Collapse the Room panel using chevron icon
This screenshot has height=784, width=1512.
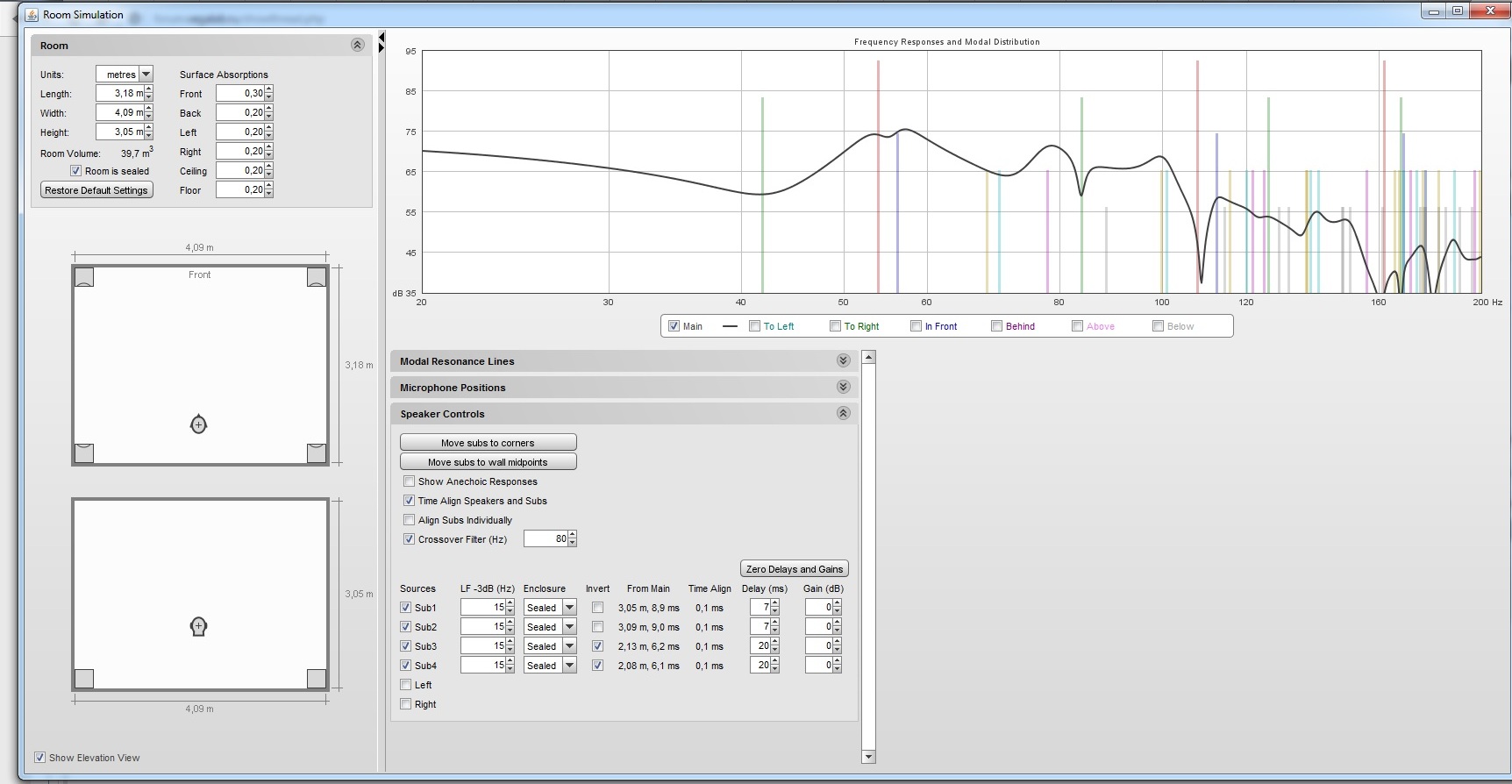click(x=357, y=46)
